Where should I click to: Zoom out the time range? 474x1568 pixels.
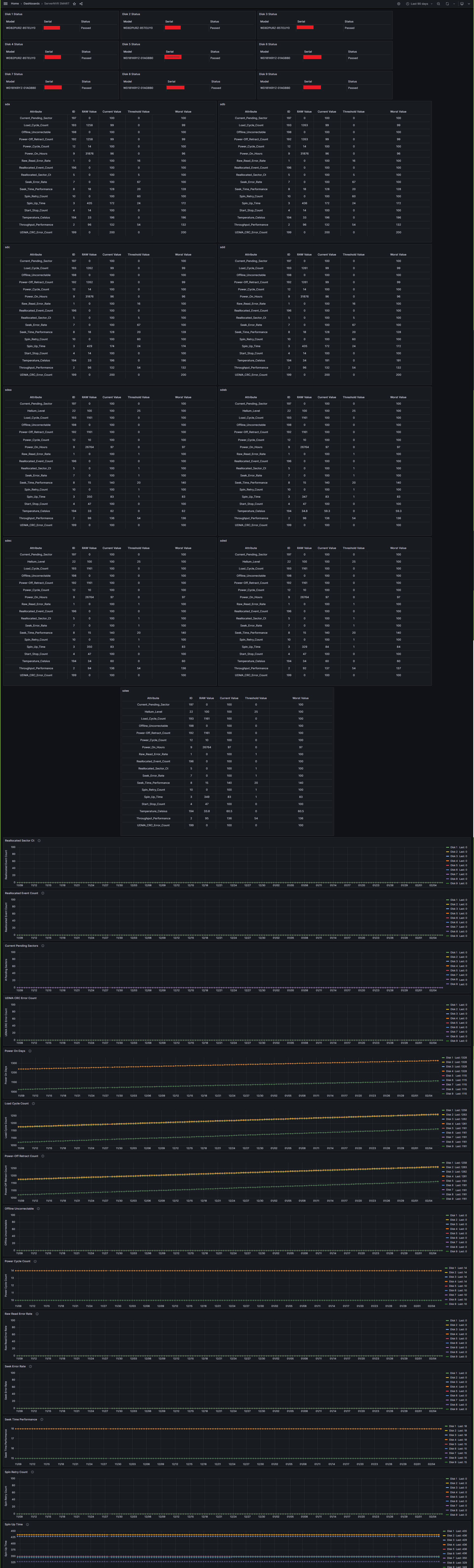(x=439, y=4)
